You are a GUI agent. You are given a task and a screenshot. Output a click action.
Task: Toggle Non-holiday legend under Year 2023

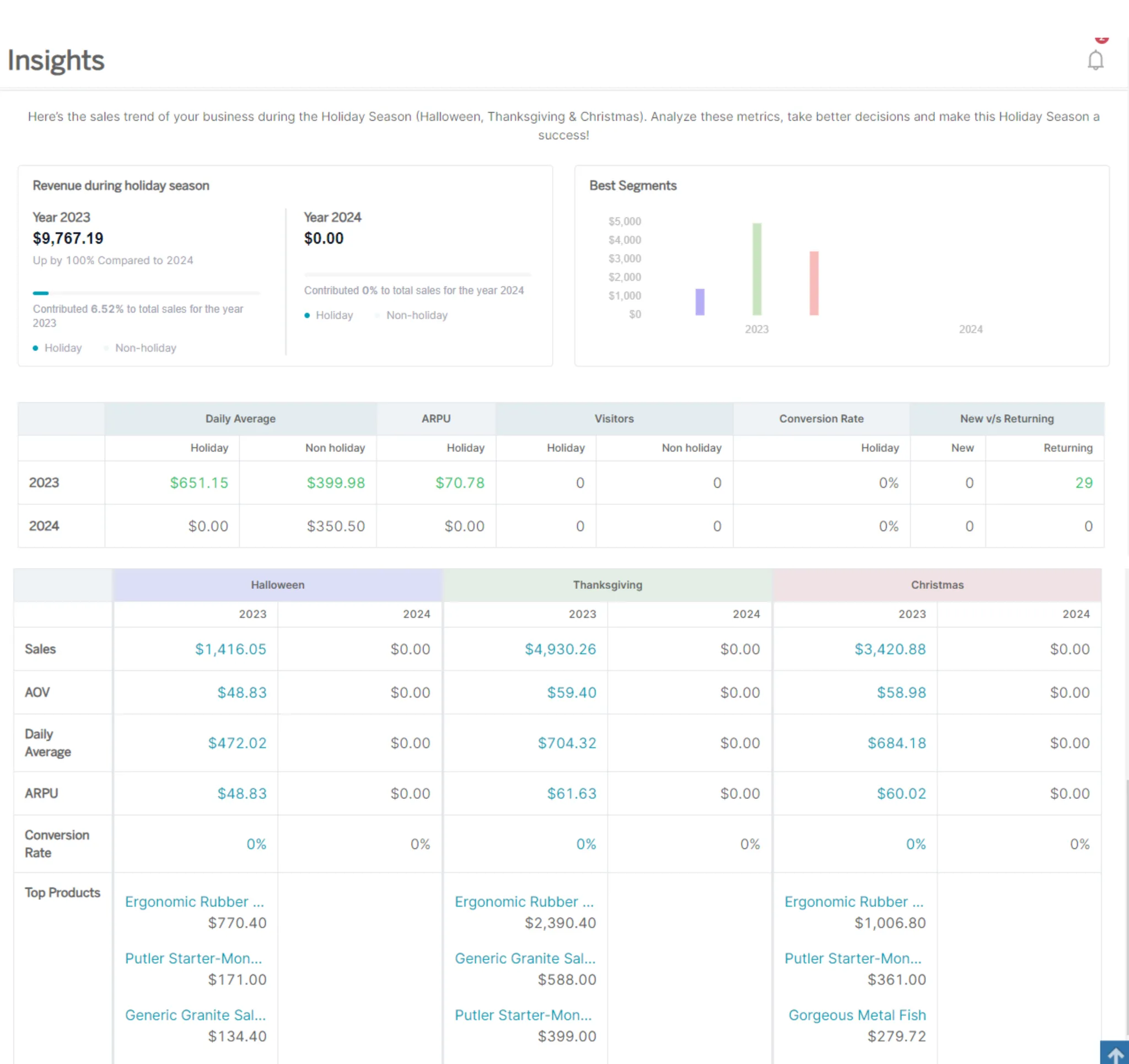pyautogui.click(x=140, y=348)
